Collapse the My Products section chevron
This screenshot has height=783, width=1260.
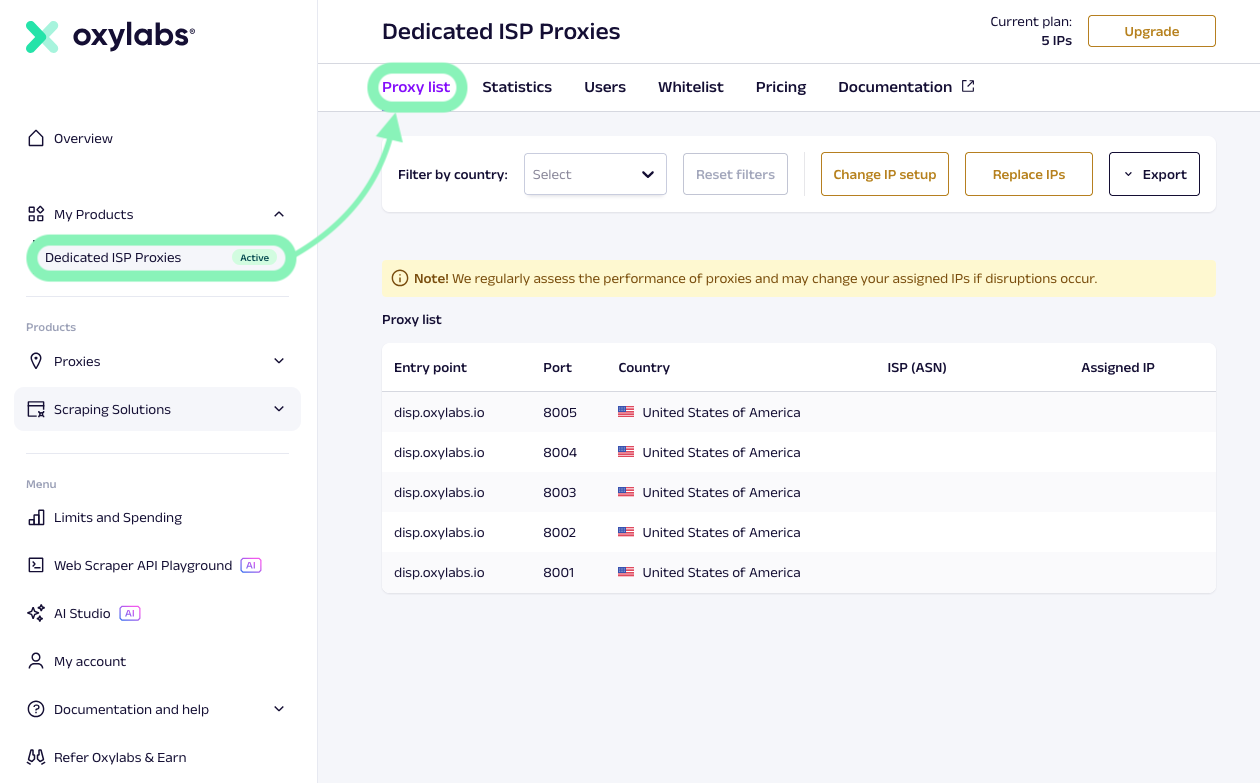279,214
